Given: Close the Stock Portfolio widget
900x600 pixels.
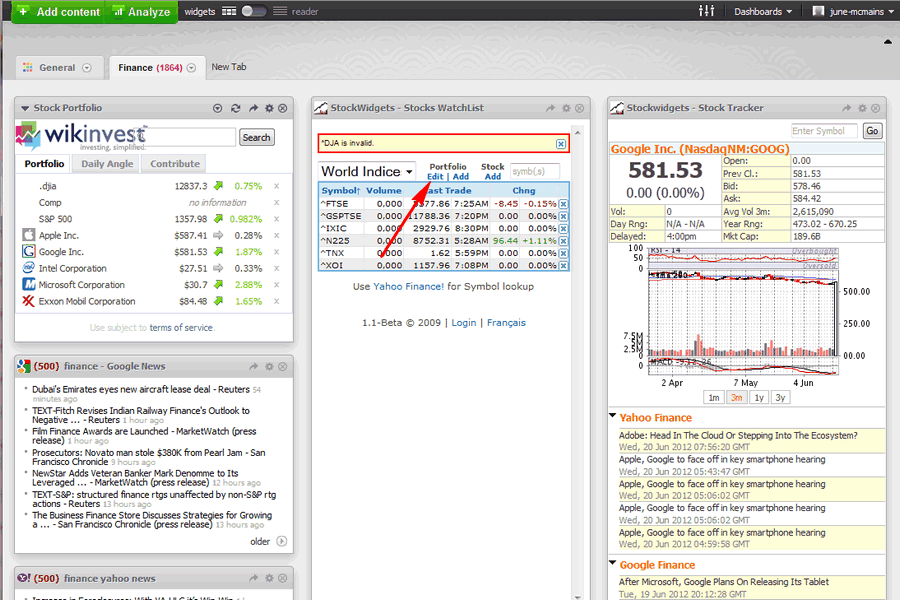Looking at the screenshot, I should (x=283, y=108).
